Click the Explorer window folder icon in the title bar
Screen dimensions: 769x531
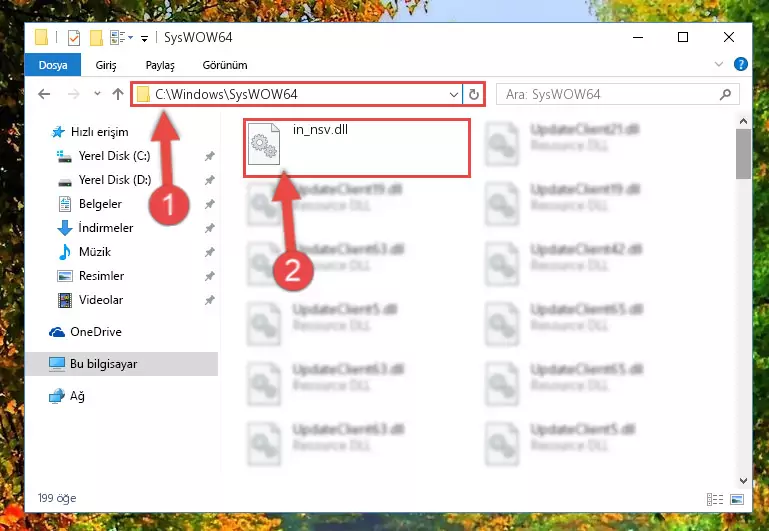[42, 38]
